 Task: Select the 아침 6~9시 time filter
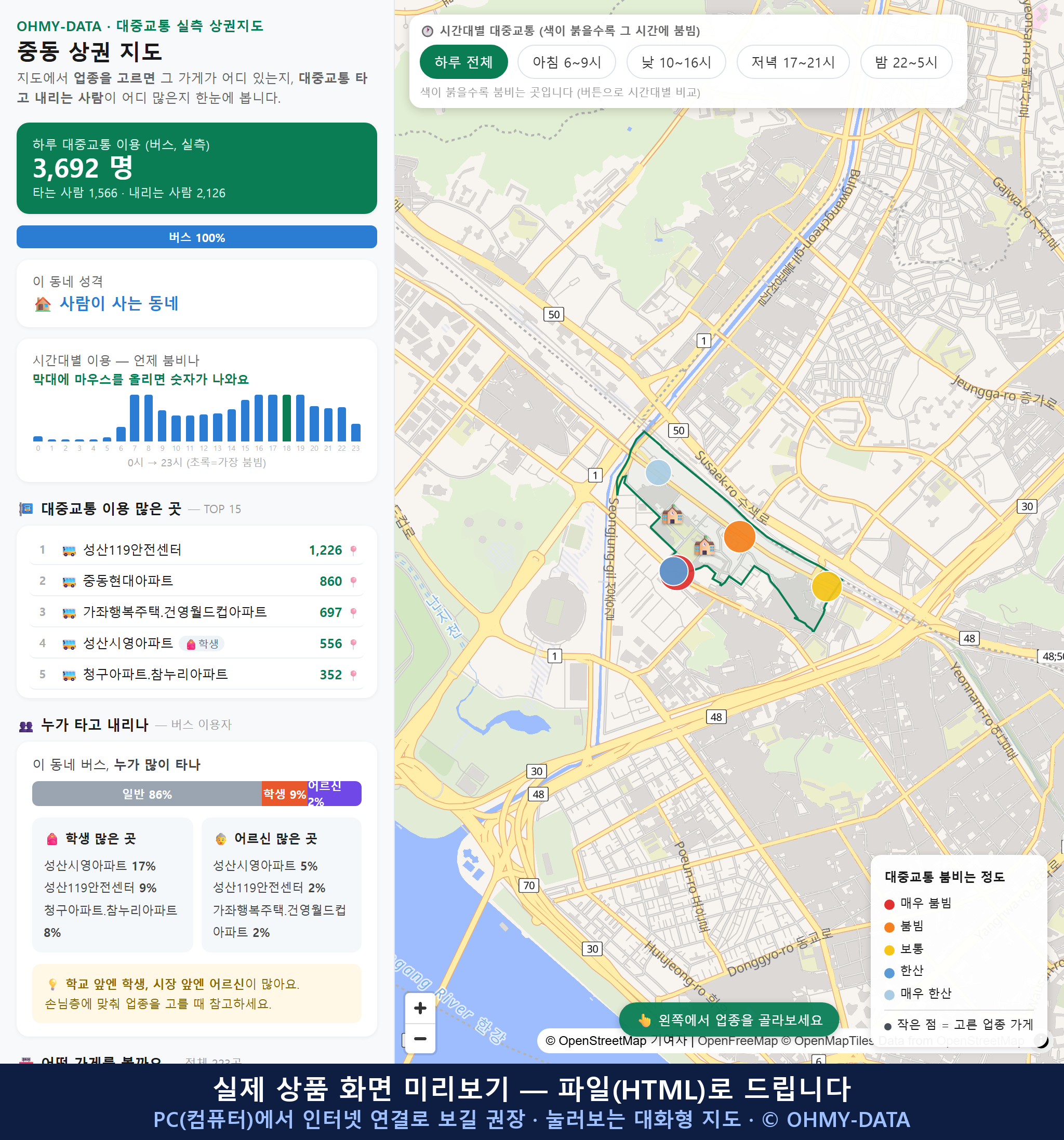click(567, 62)
